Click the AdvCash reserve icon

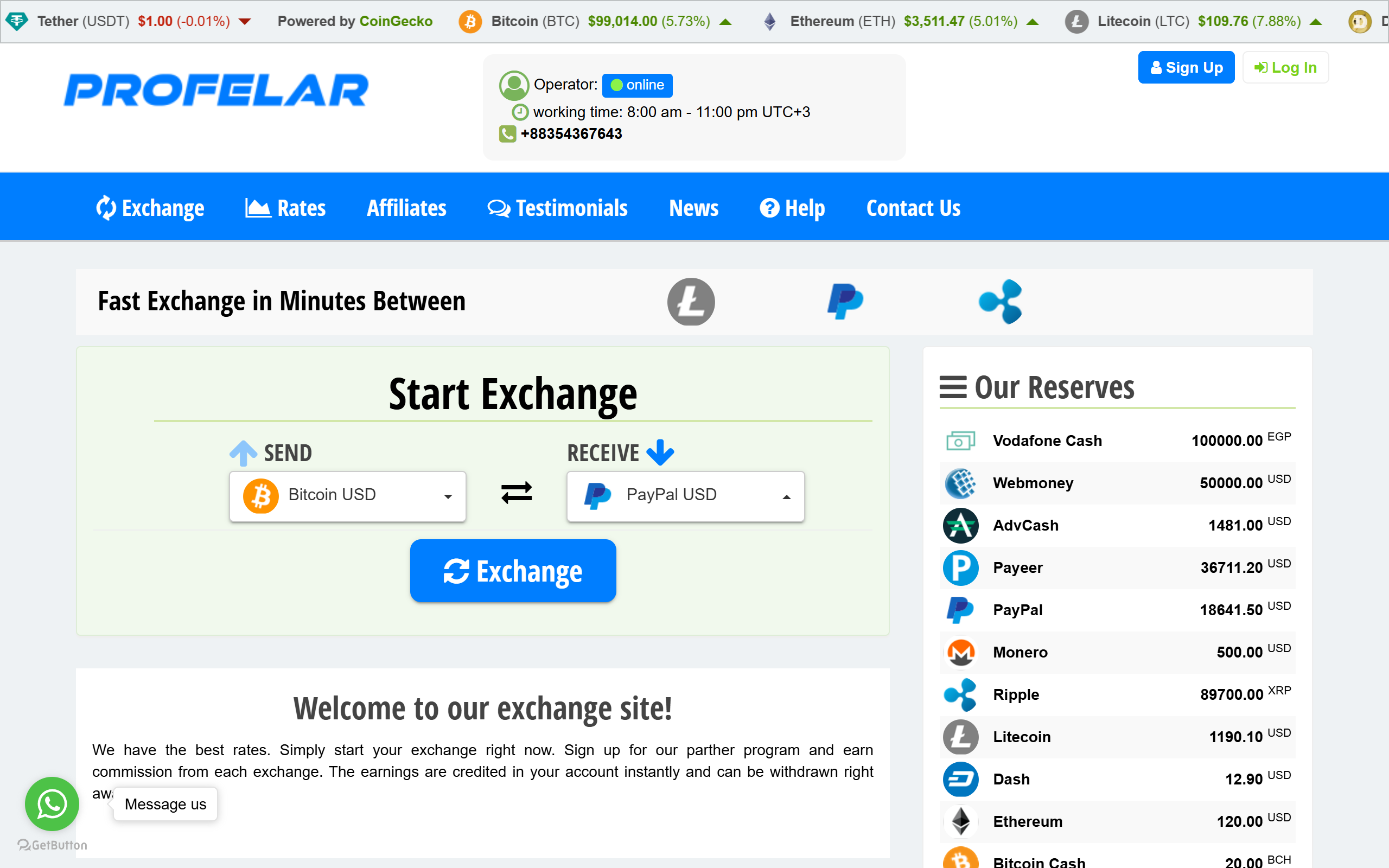(x=961, y=525)
